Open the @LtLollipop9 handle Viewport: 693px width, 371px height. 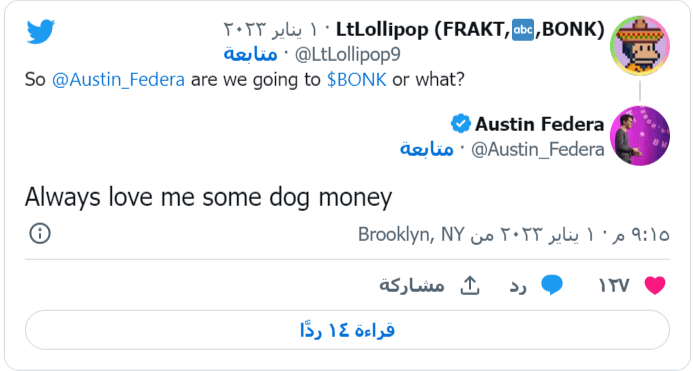point(347,55)
